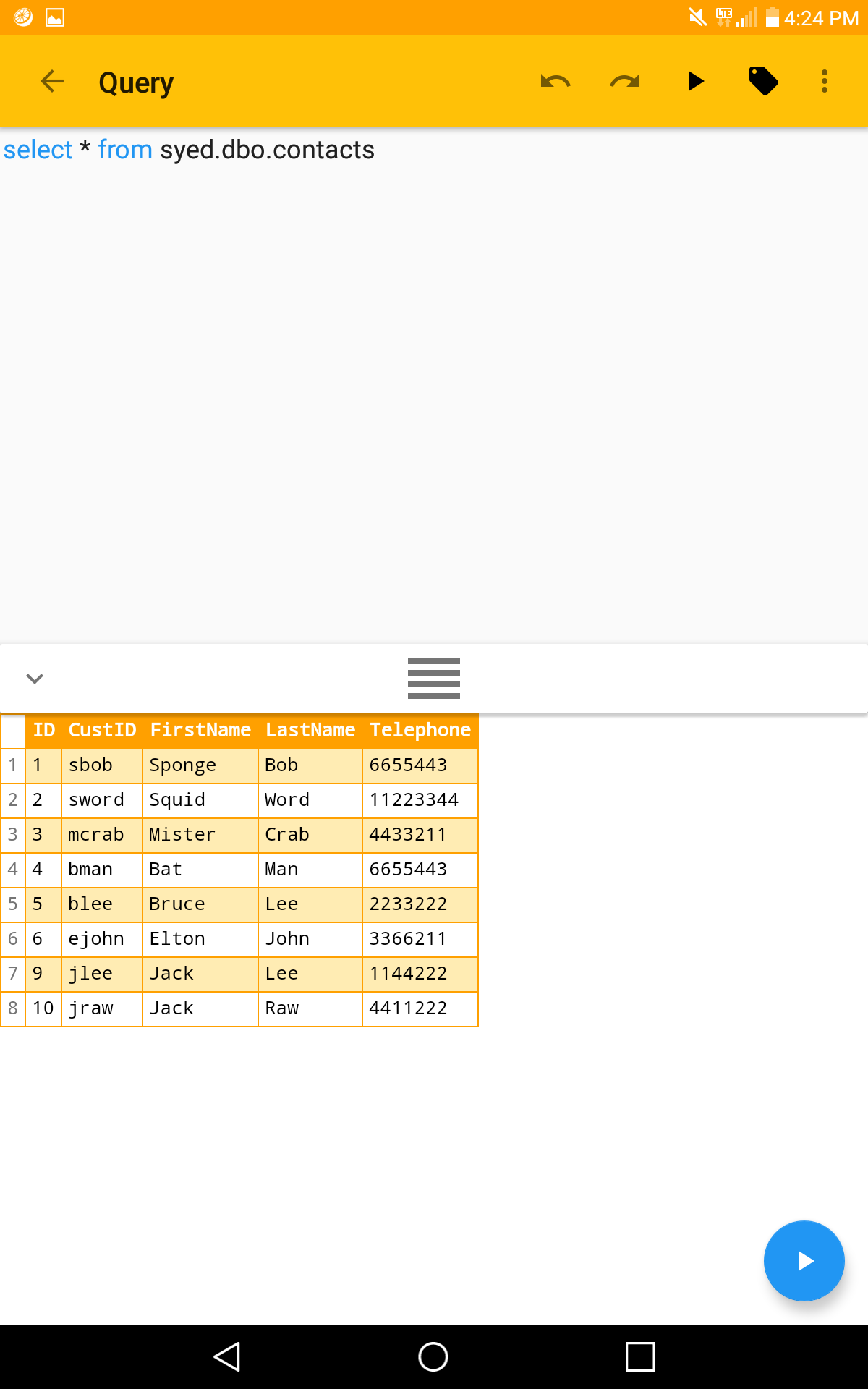Select cell 'sbob'
Viewport: 868px width, 1389px height.
pyautogui.click(x=102, y=765)
